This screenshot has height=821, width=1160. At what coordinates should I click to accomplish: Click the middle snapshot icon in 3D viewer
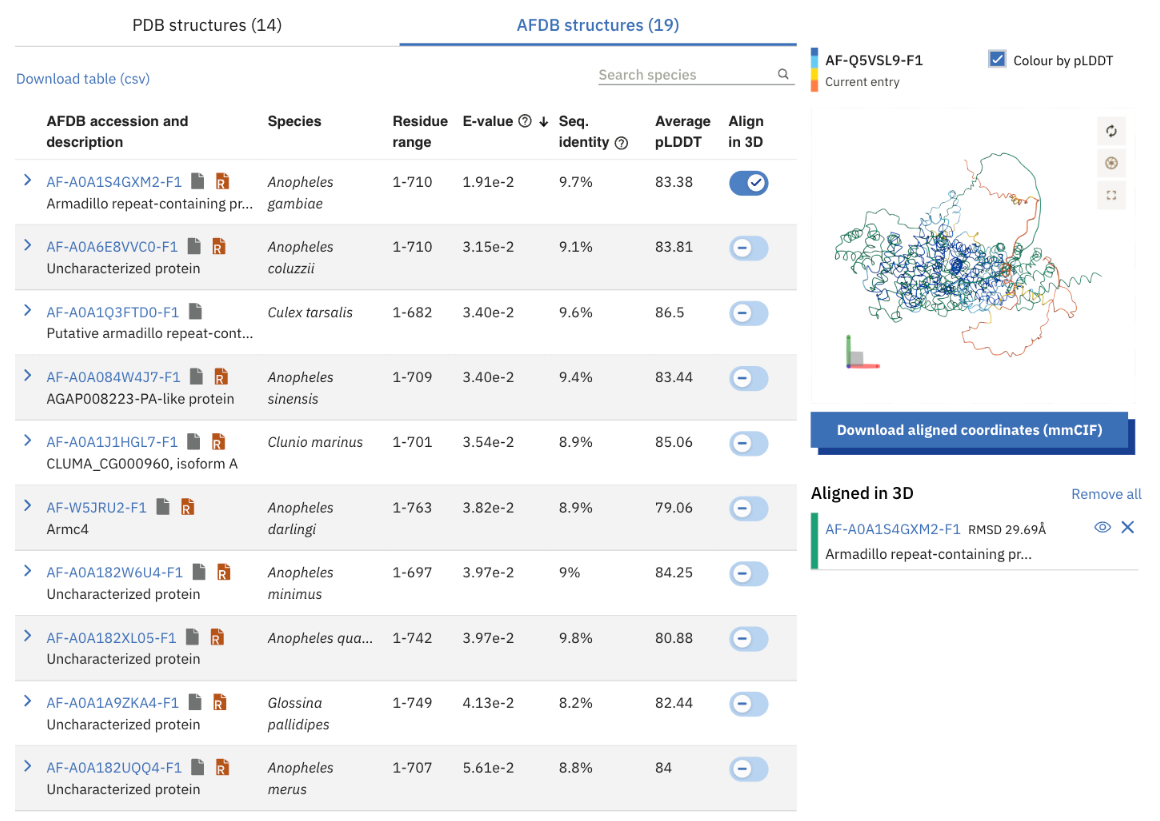pyautogui.click(x=1111, y=163)
